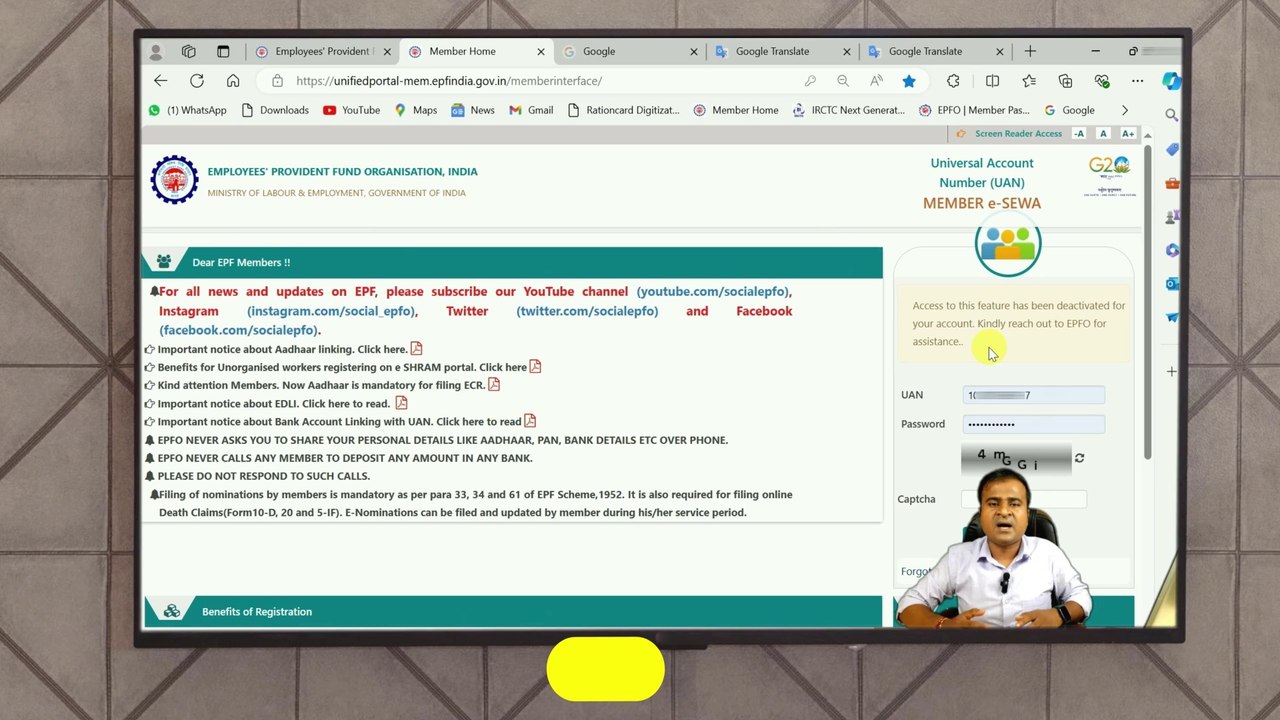Viewport: 1280px width, 720px height.
Task: Toggle the favorite star for this page
Action: pos(909,81)
